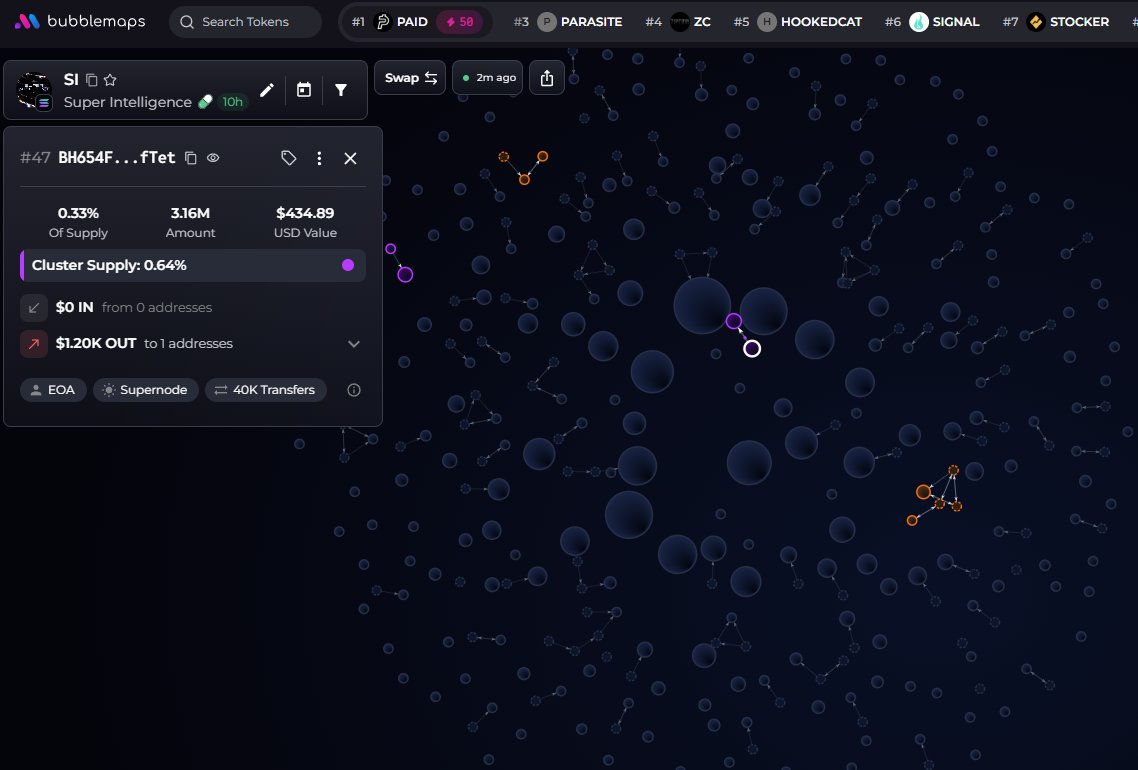Click the Supernode badge
Screen dimensions: 1138x770
click(x=146, y=390)
